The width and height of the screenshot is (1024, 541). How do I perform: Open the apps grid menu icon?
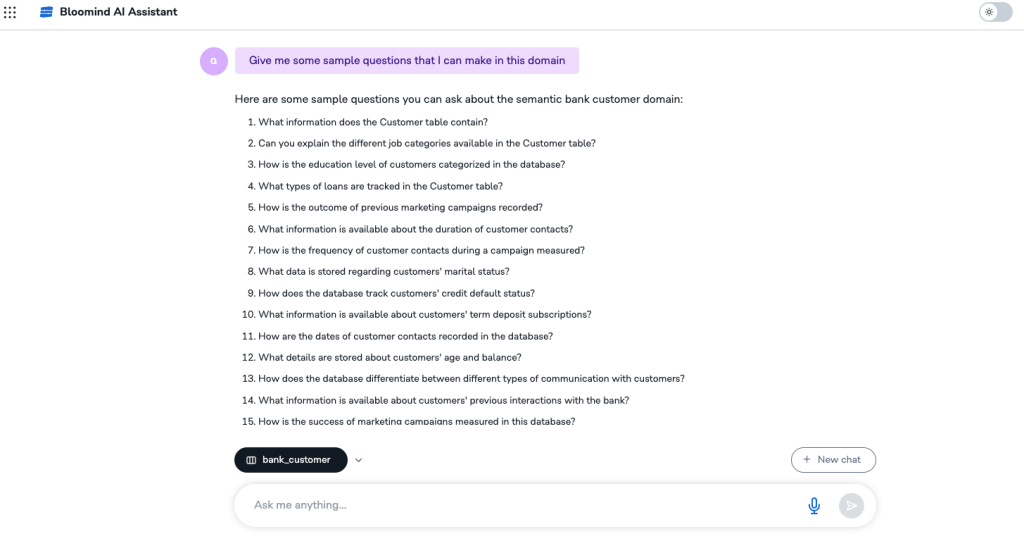point(10,12)
